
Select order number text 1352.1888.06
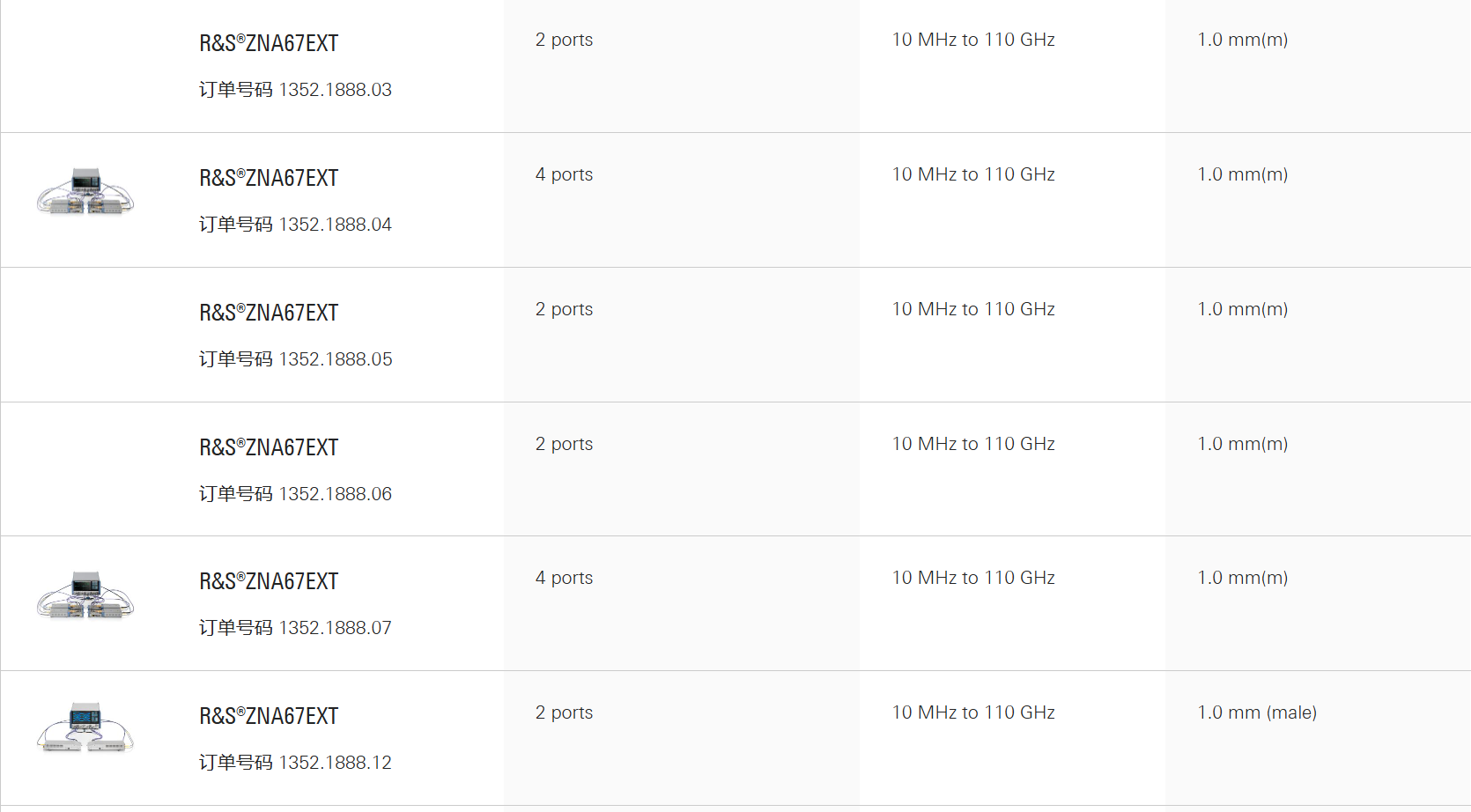(336, 494)
